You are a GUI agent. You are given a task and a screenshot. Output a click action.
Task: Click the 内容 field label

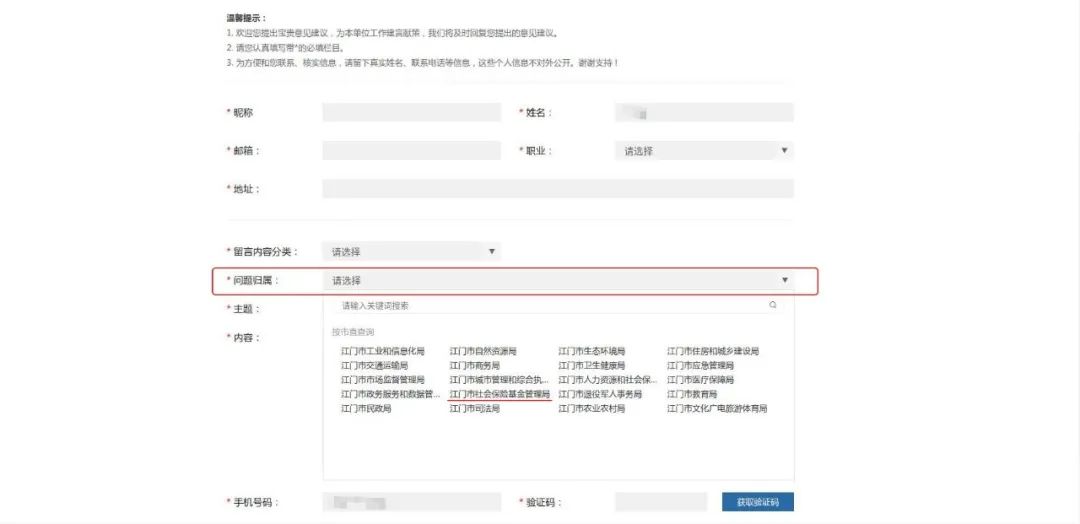246,337
